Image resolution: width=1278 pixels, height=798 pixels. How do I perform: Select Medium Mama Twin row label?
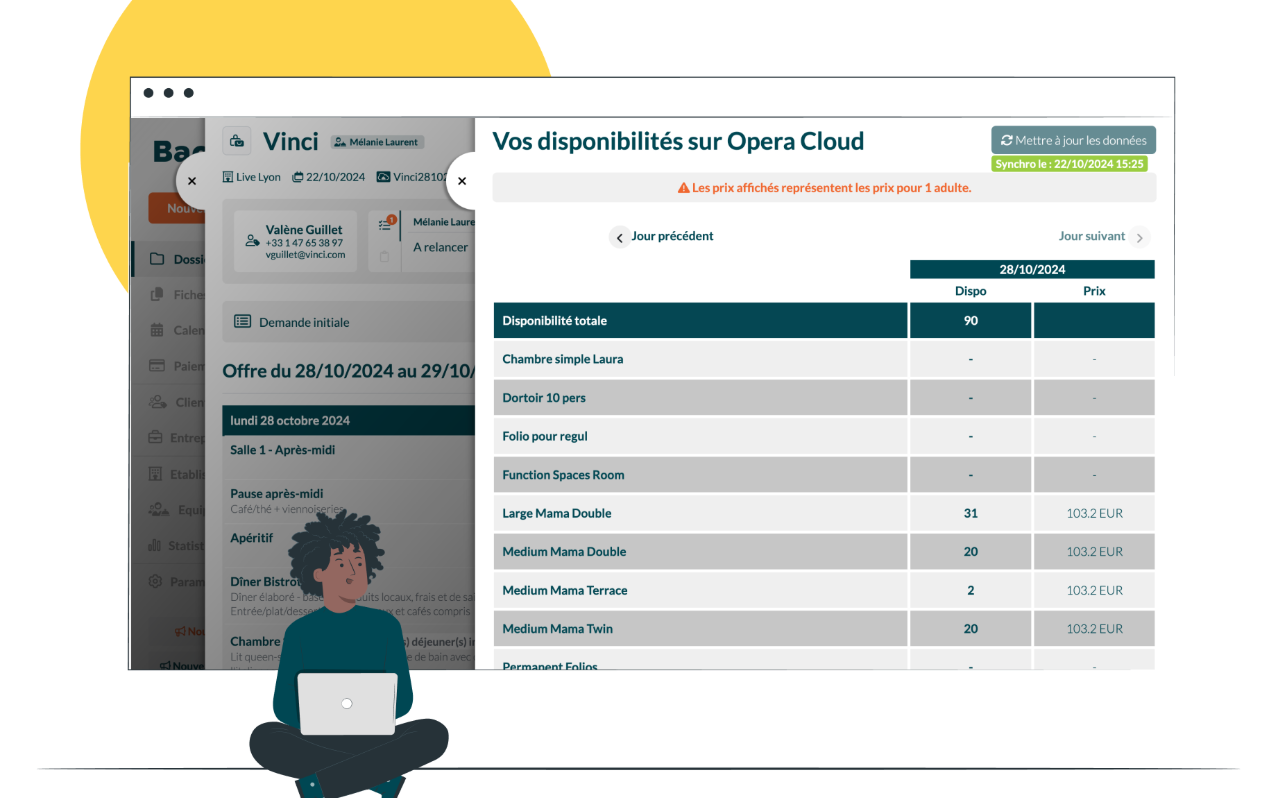(557, 629)
